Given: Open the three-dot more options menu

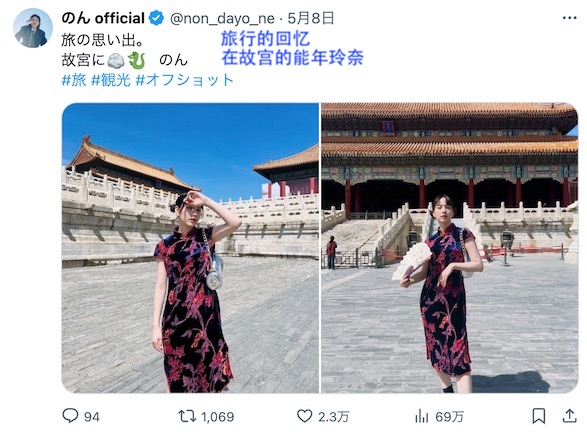Looking at the screenshot, I should coord(569,18).
